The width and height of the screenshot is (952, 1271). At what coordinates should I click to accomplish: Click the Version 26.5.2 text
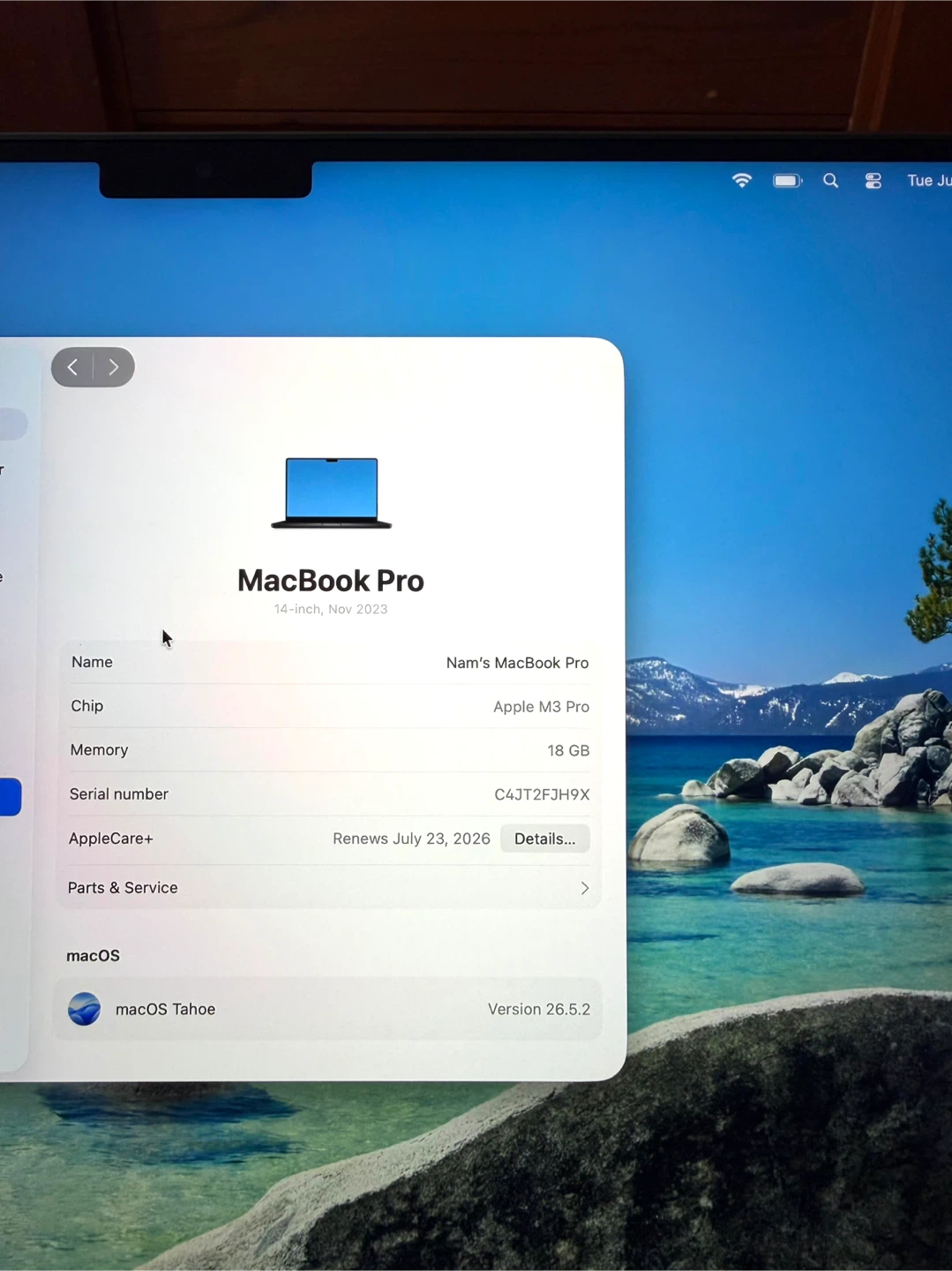click(x=539, y=1009)
